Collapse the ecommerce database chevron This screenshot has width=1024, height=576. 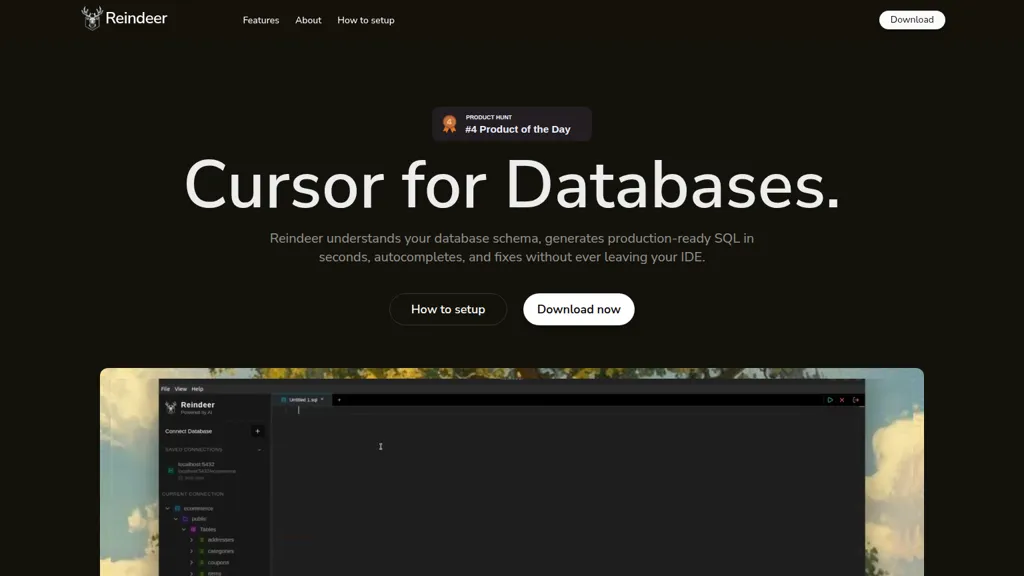coord(167,508)
